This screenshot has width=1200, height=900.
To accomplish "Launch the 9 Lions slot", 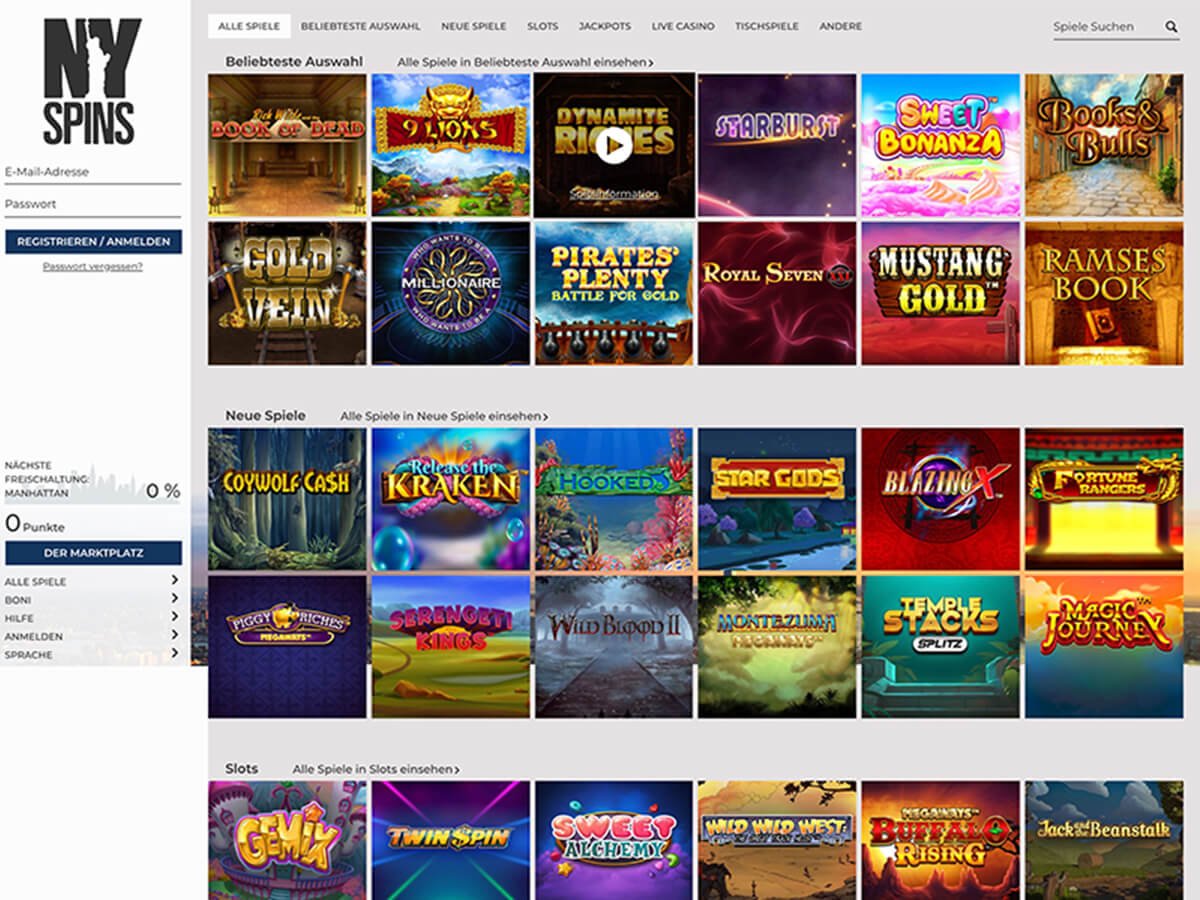I will [451, 145].
